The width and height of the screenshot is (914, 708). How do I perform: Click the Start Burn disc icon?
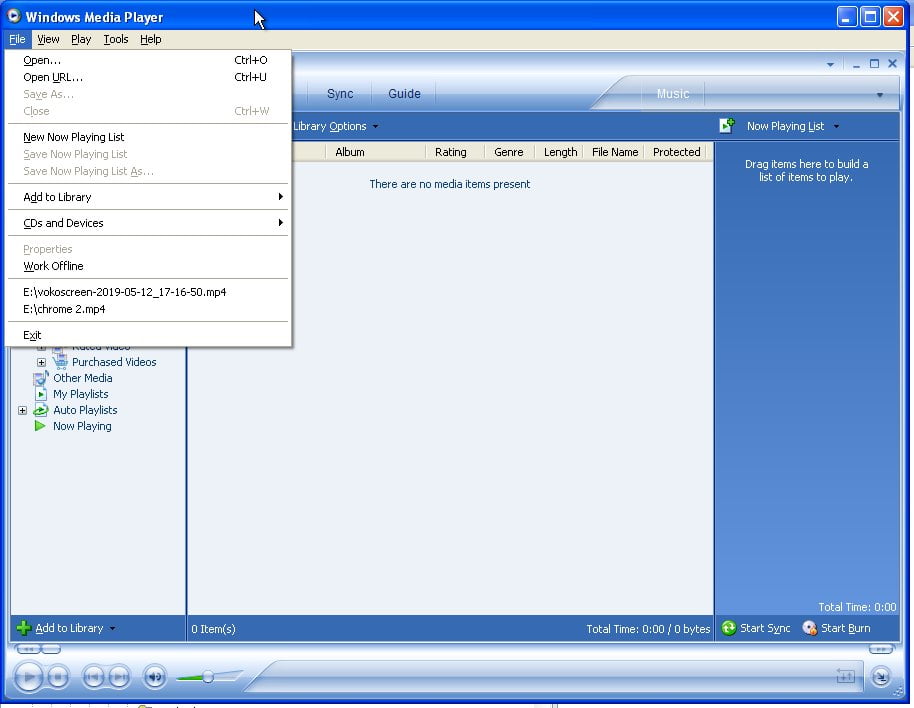coord(809,628)
